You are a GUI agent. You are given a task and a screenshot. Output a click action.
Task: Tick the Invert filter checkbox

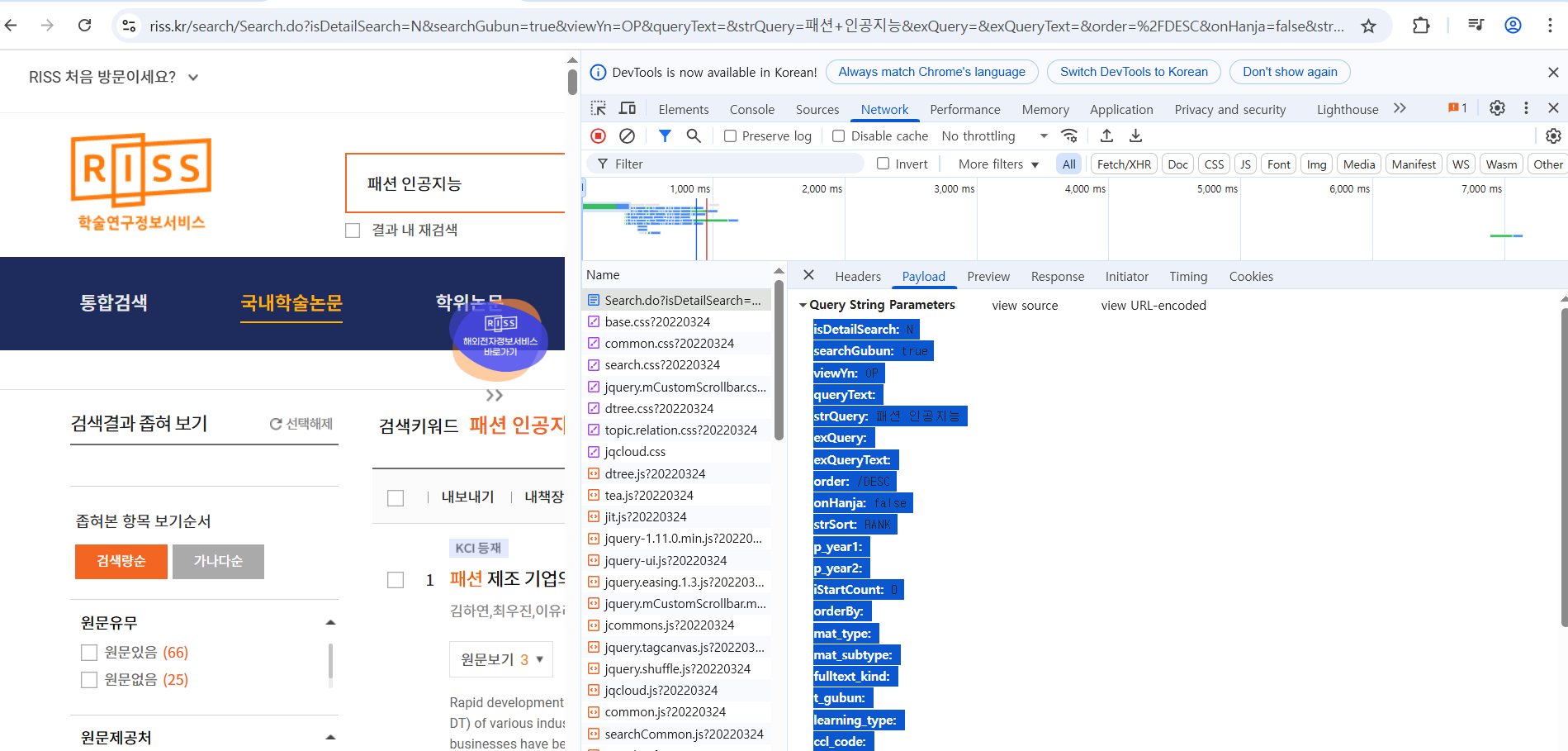click(883, 164)
